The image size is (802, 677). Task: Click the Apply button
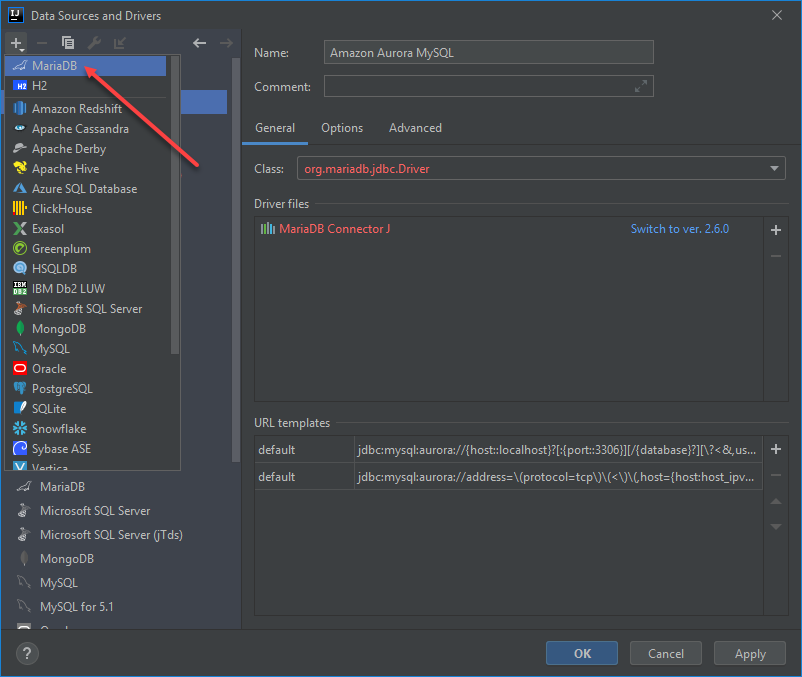pyautogui.click(x=750, y=653)
